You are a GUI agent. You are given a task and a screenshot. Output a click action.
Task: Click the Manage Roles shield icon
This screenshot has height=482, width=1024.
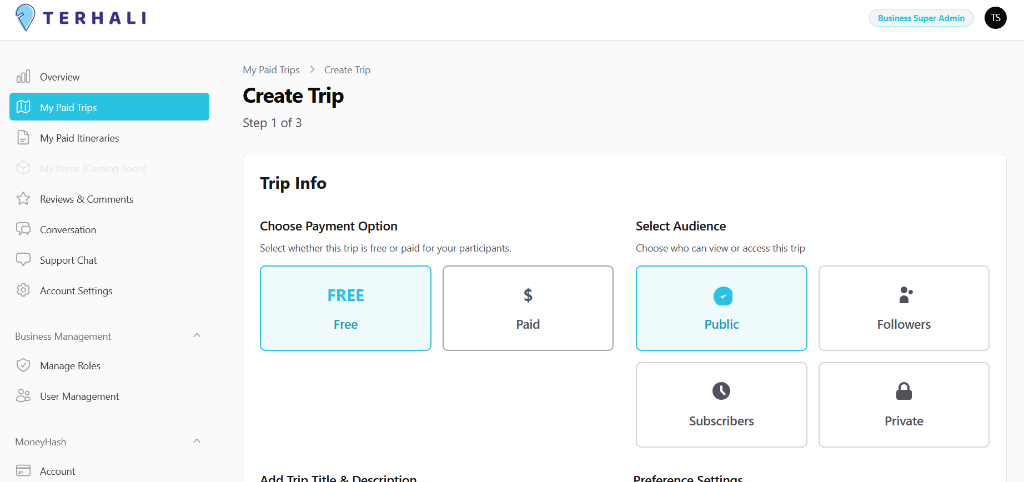point(24,366)
